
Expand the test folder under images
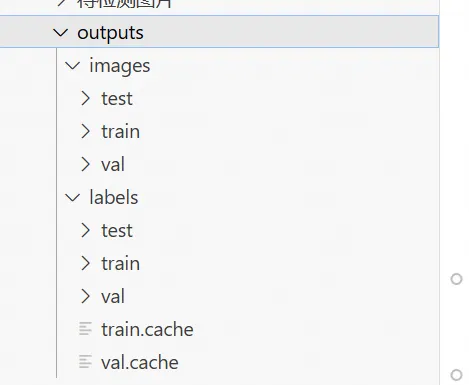[86, 98]
